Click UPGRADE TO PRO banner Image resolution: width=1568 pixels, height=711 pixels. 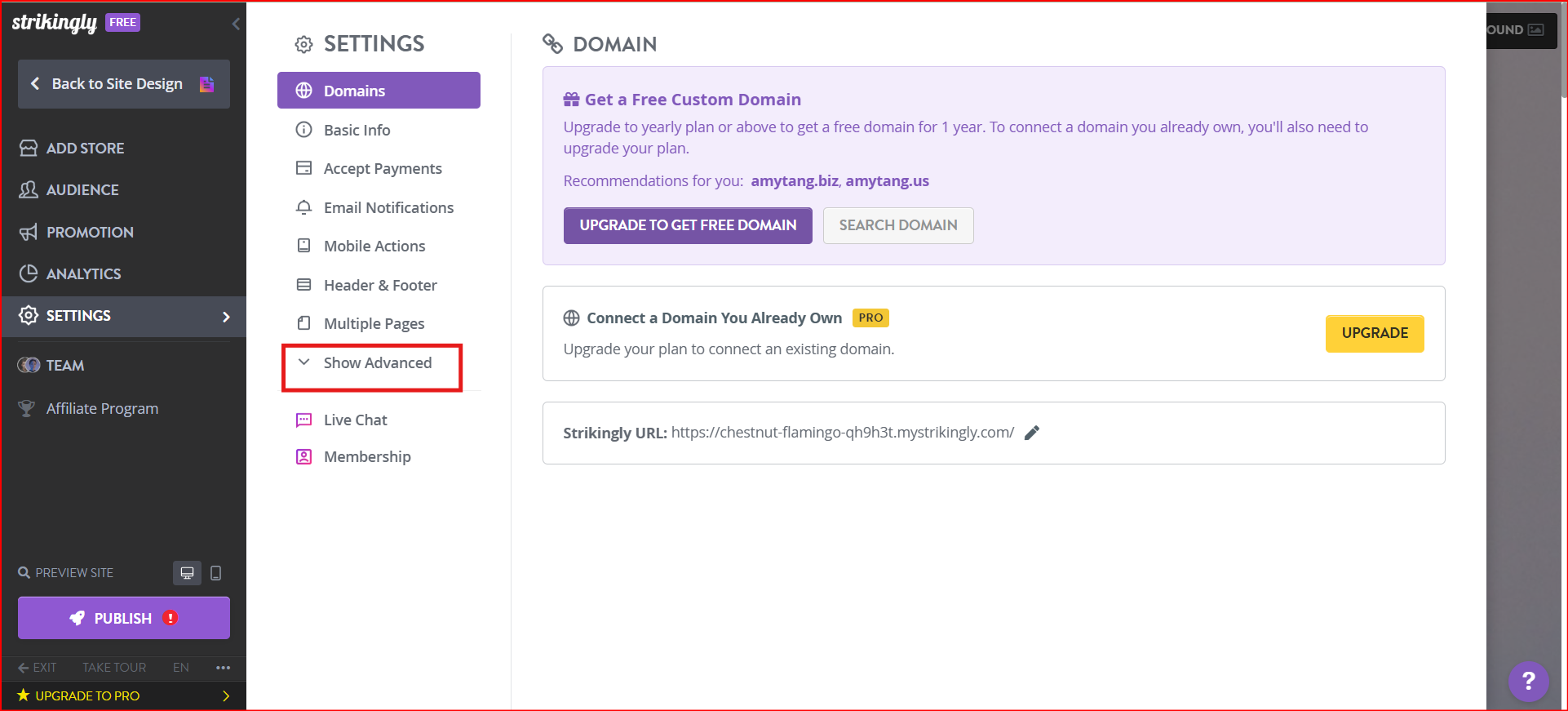click(x=124, y=695)
